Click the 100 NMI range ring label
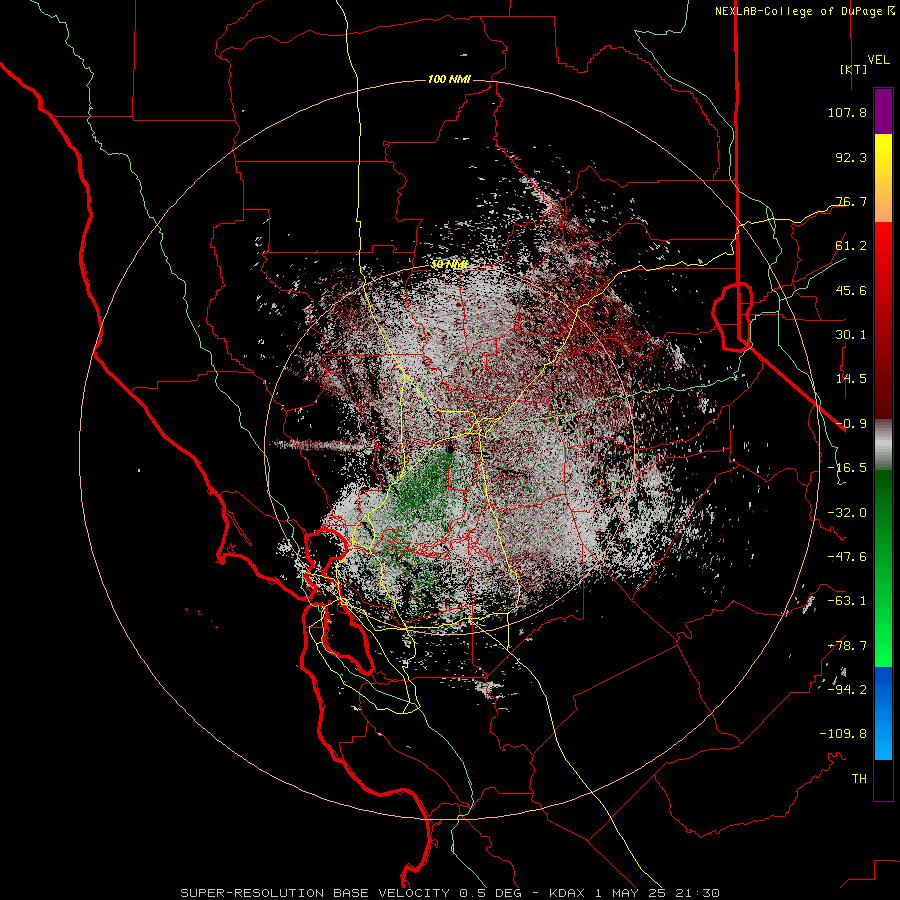 pyautogui.click(x=449, y=79)
